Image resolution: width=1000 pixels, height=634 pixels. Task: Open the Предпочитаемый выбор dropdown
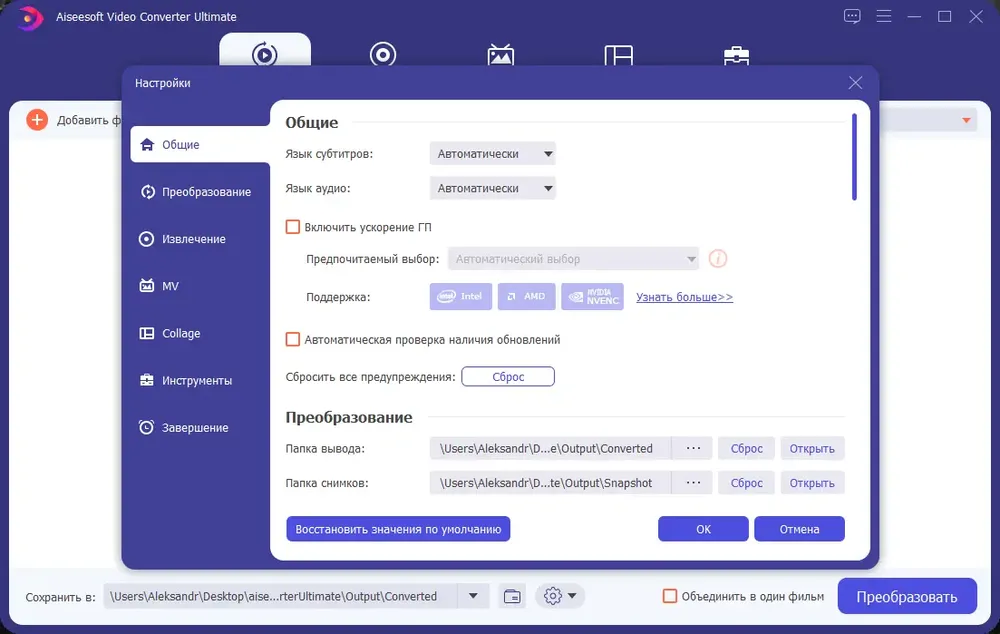573,259
